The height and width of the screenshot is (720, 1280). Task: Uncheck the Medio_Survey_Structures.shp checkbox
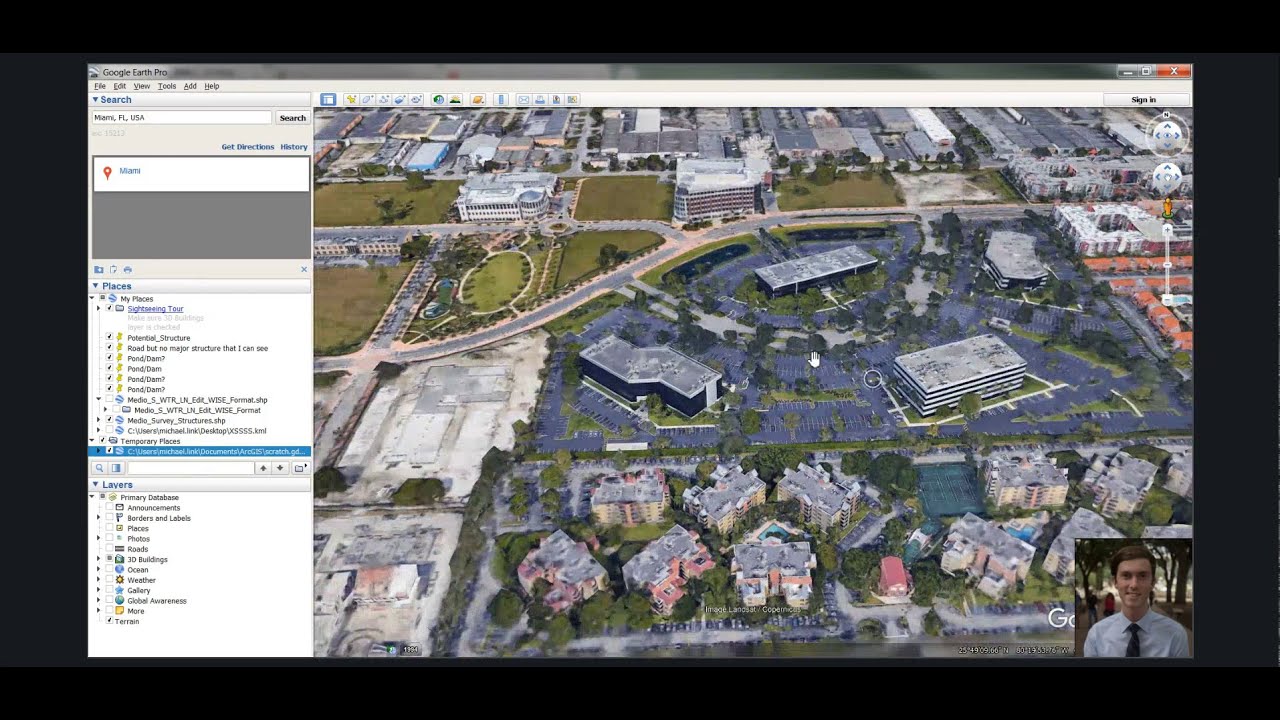(109, 421)
